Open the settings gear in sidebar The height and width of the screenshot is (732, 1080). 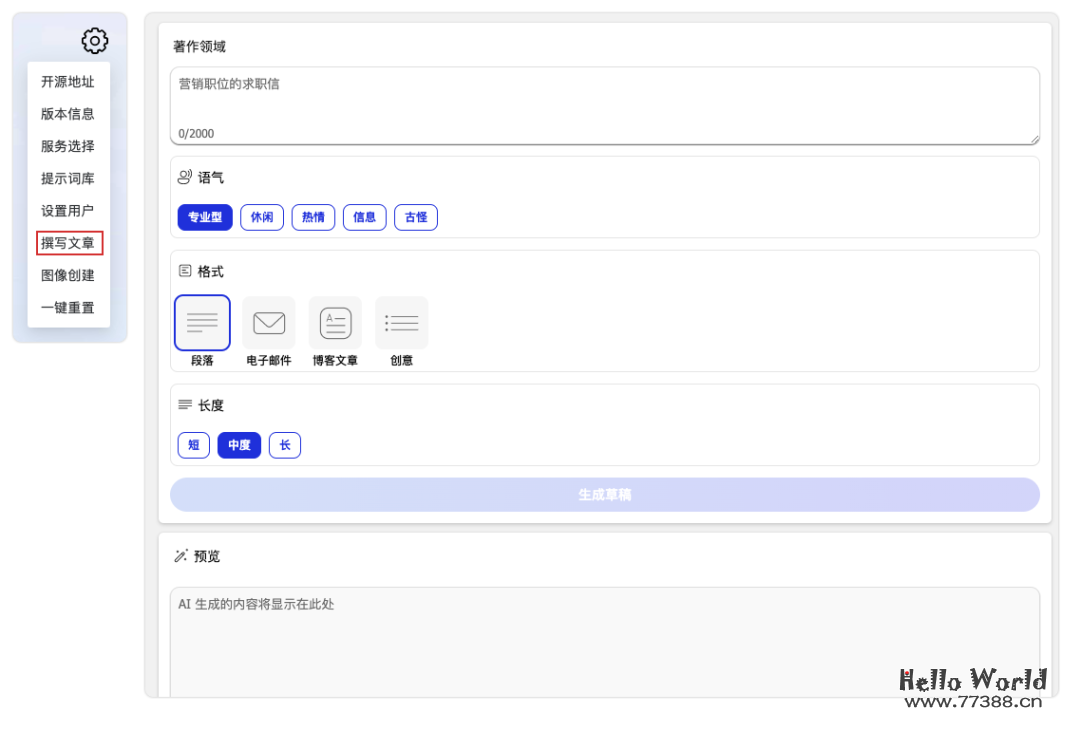94,41
